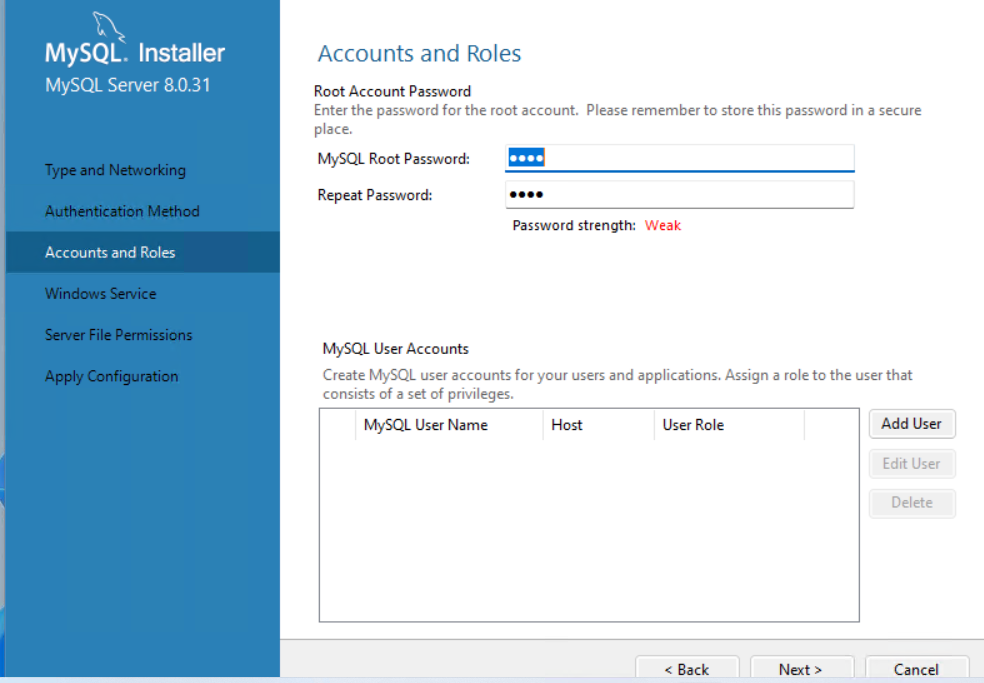This screenshot has width=984, height=683.
Task: Focus the Repeat Password field
Action: (680, 194)
